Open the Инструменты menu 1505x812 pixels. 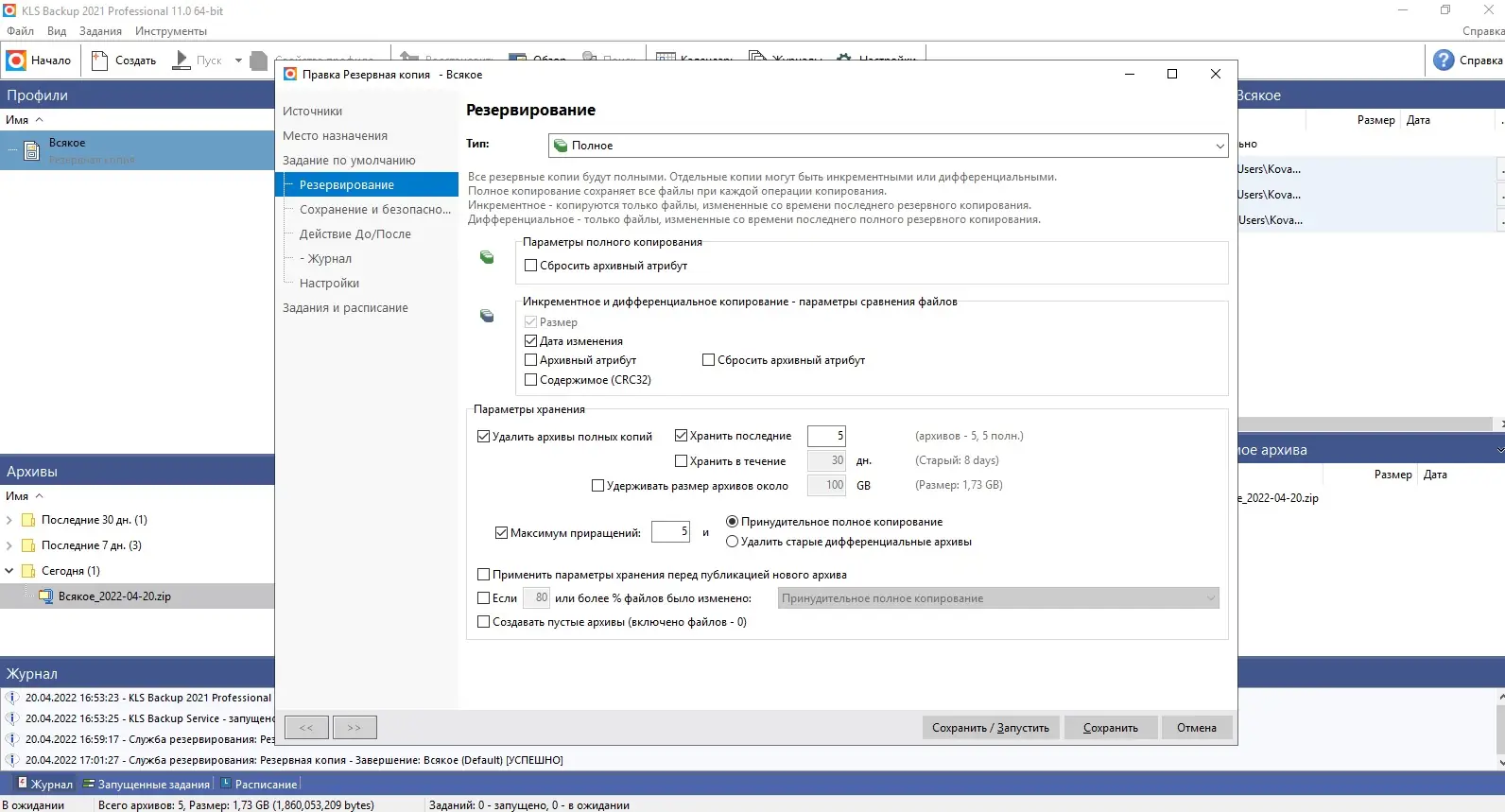171,31
